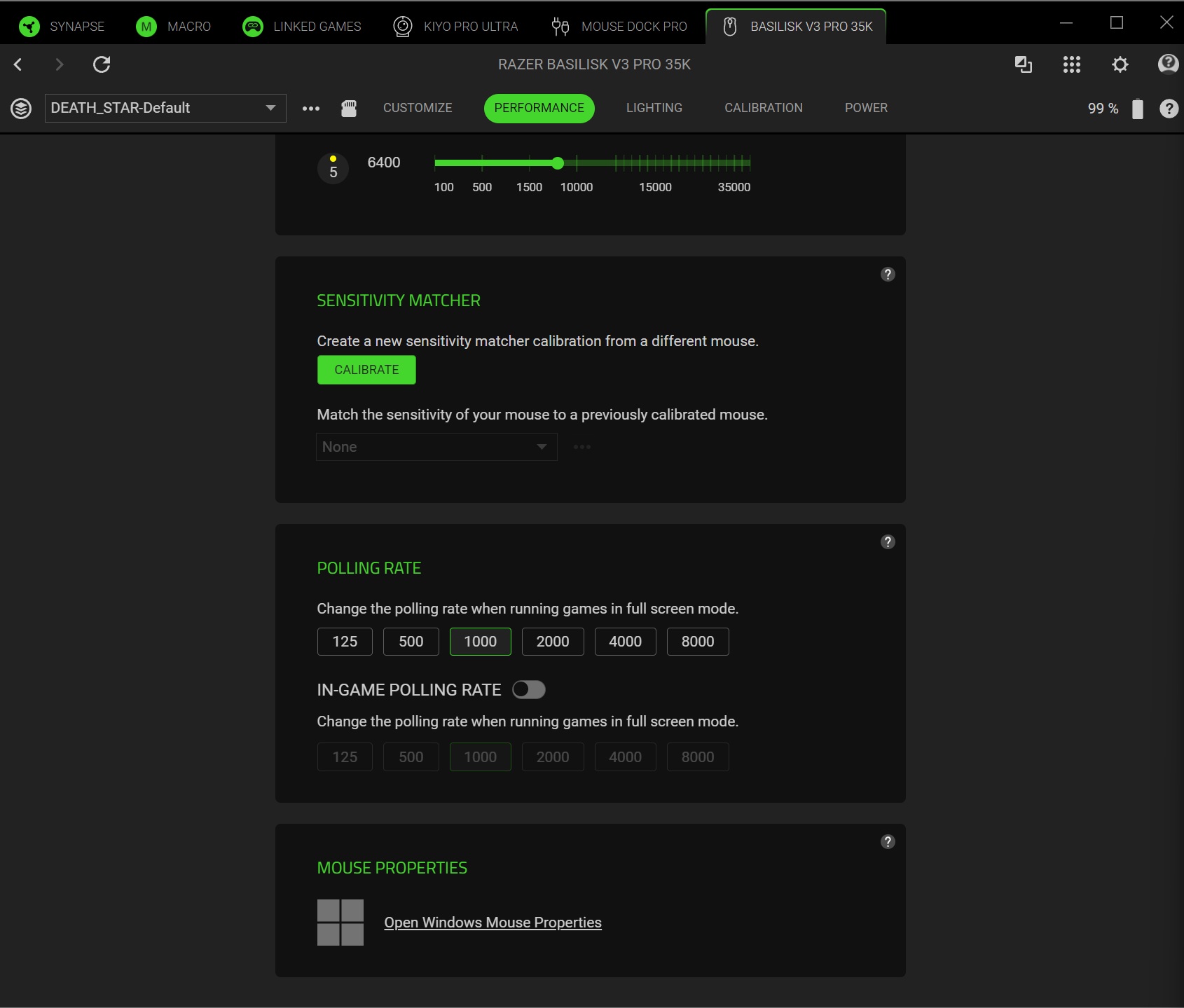Open the Customize section
Screen dimensions: 1184x1008
(x=418, y=108)
